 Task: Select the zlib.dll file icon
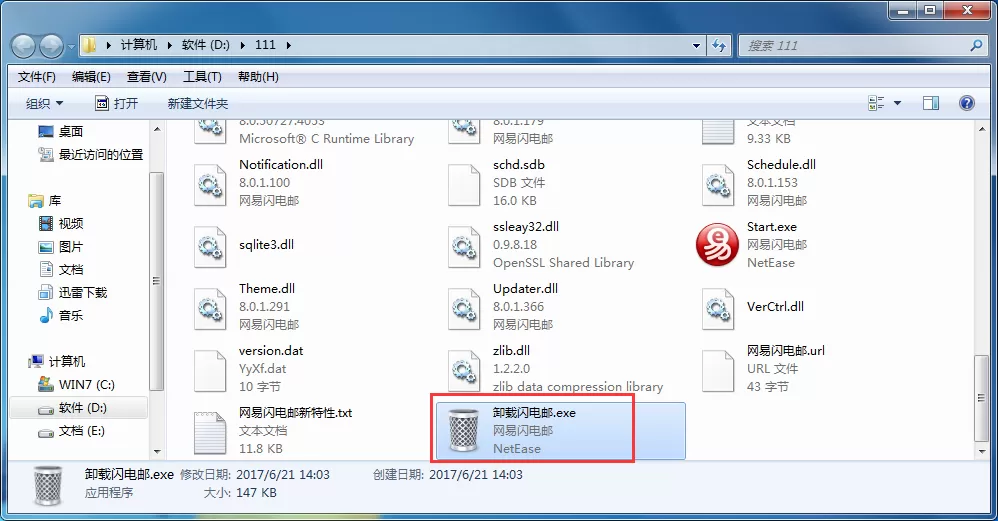pyautogui.click(x=464, y=370)
